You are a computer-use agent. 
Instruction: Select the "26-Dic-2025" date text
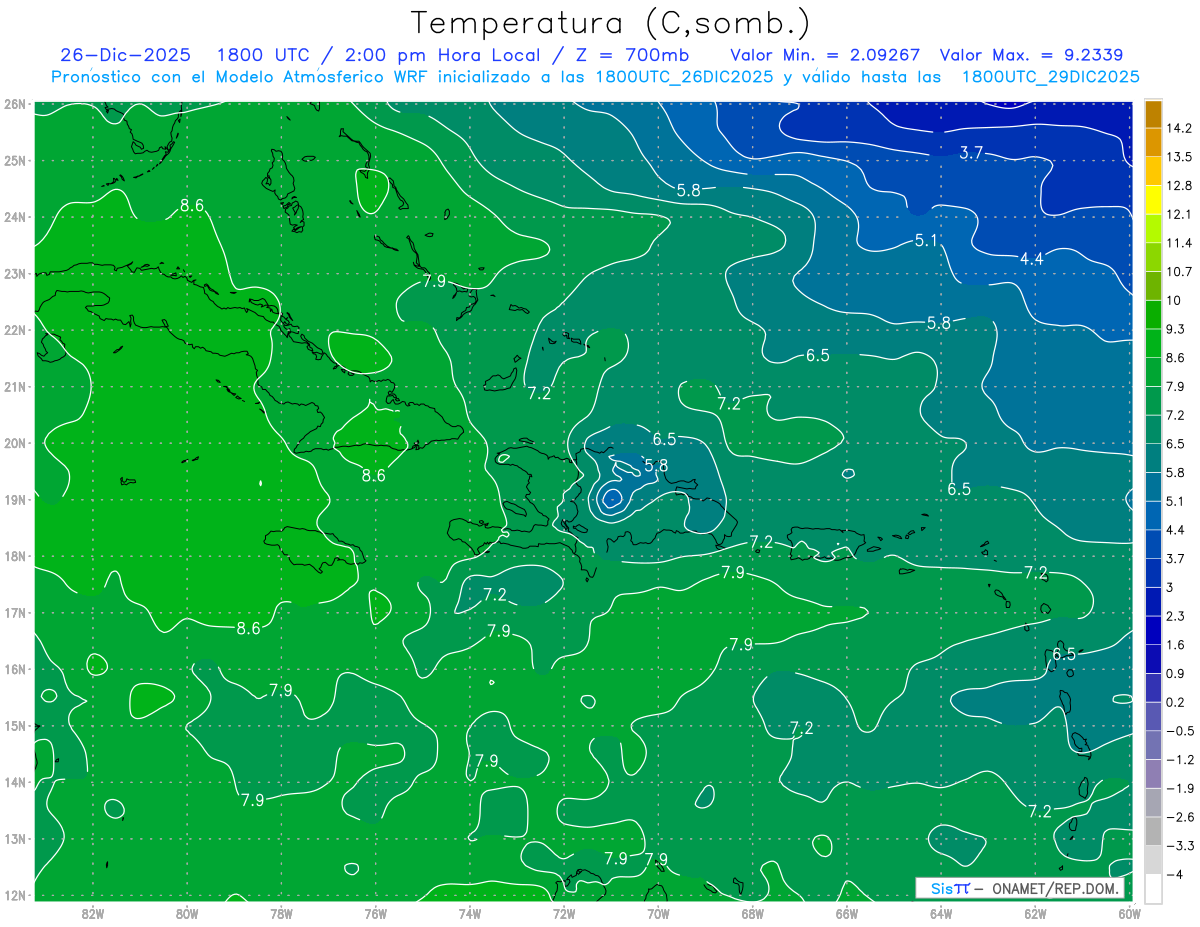click(125, 54)
